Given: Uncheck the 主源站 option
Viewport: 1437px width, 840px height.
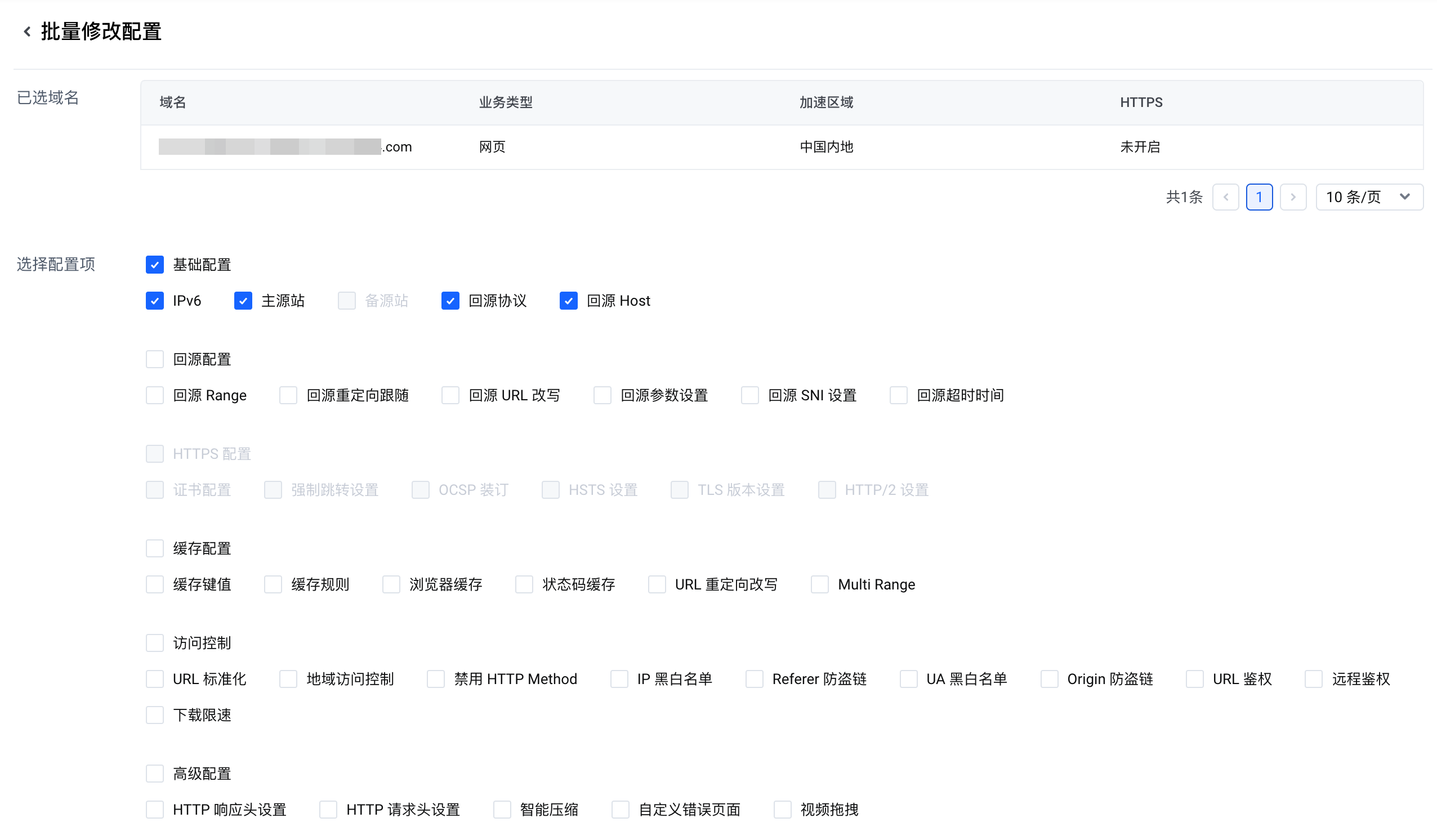Looking at the screenshot, I should coord(243,301).
